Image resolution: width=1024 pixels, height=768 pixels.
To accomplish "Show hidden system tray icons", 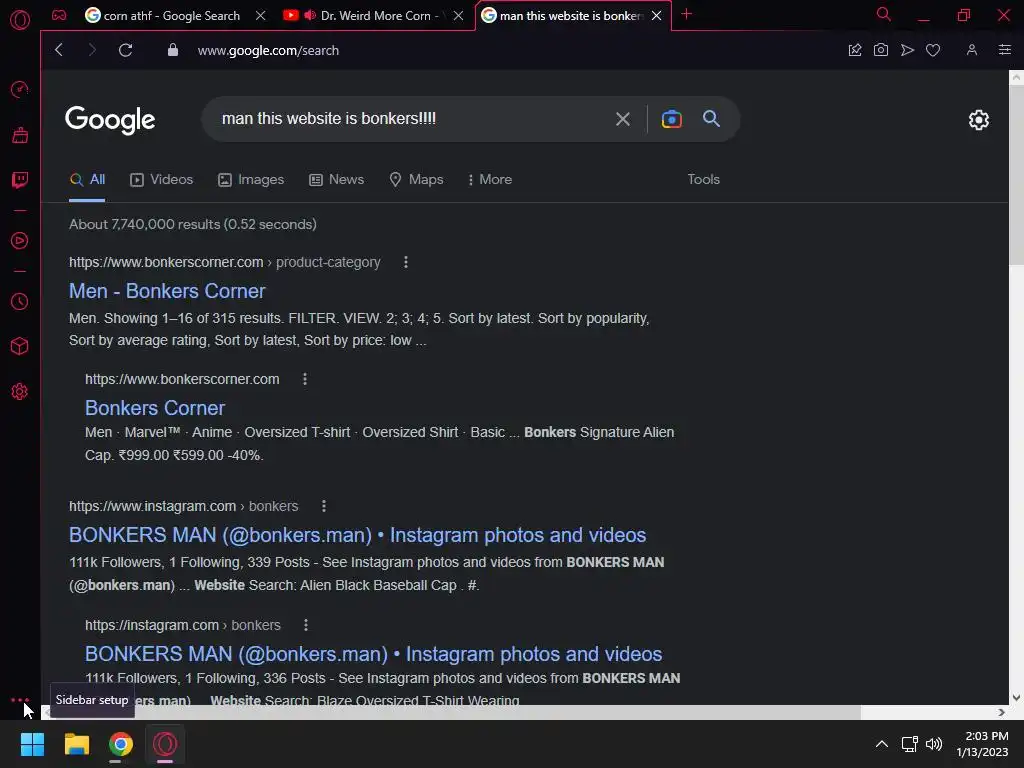I will pos(882,744).
